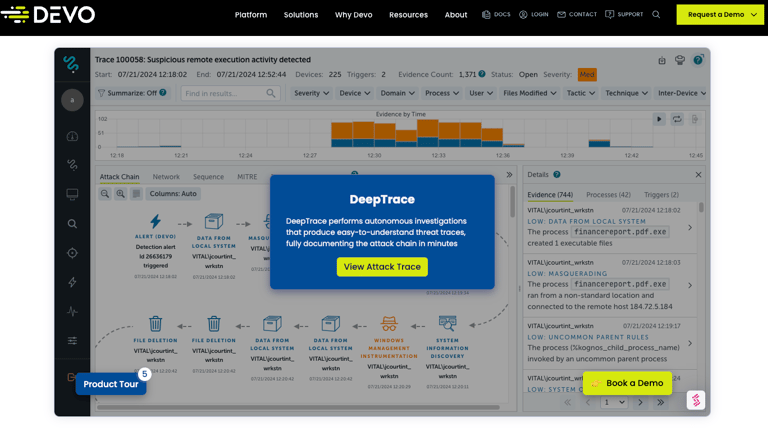Click the zoom in magnifier icon

pyautogui.click(x=120, y=194)
